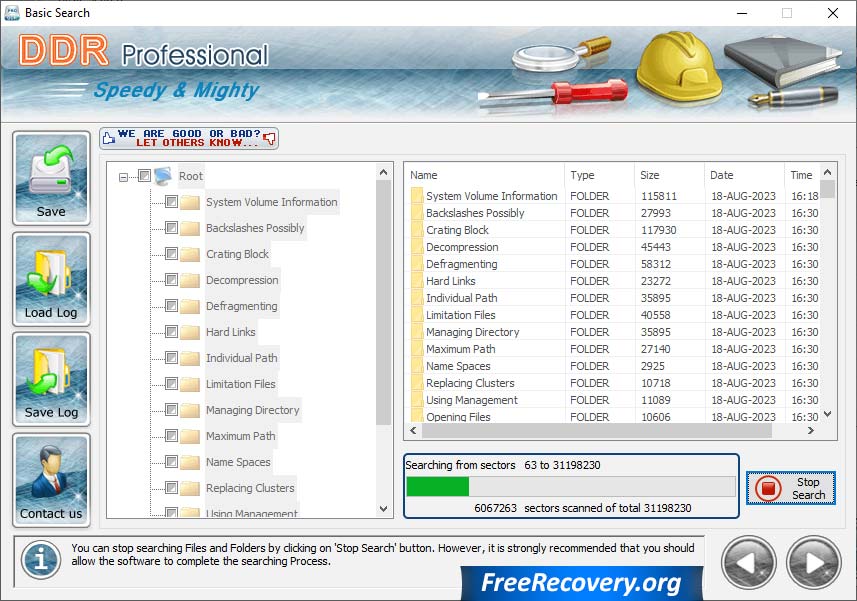Click folder icon of Decompression in file list
This screenshot has width=857, height=601.
pos(417,247)
